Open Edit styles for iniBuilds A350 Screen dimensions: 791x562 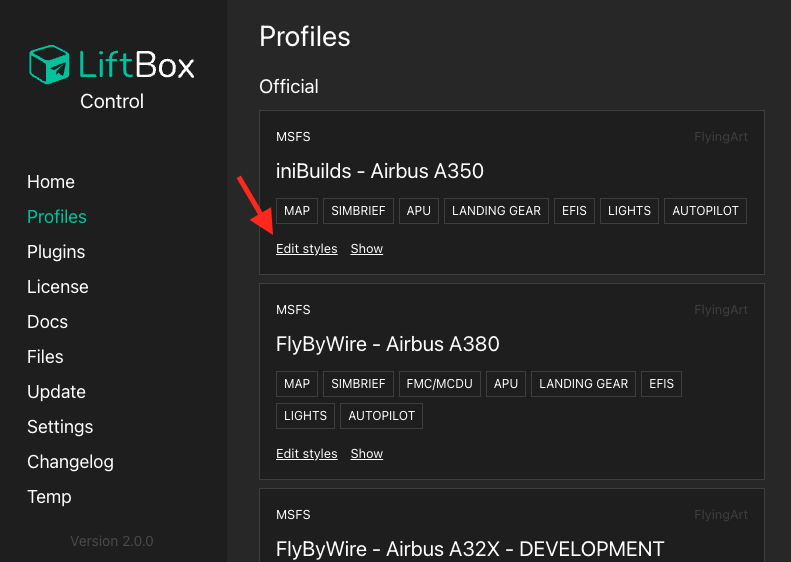(307, 249)
